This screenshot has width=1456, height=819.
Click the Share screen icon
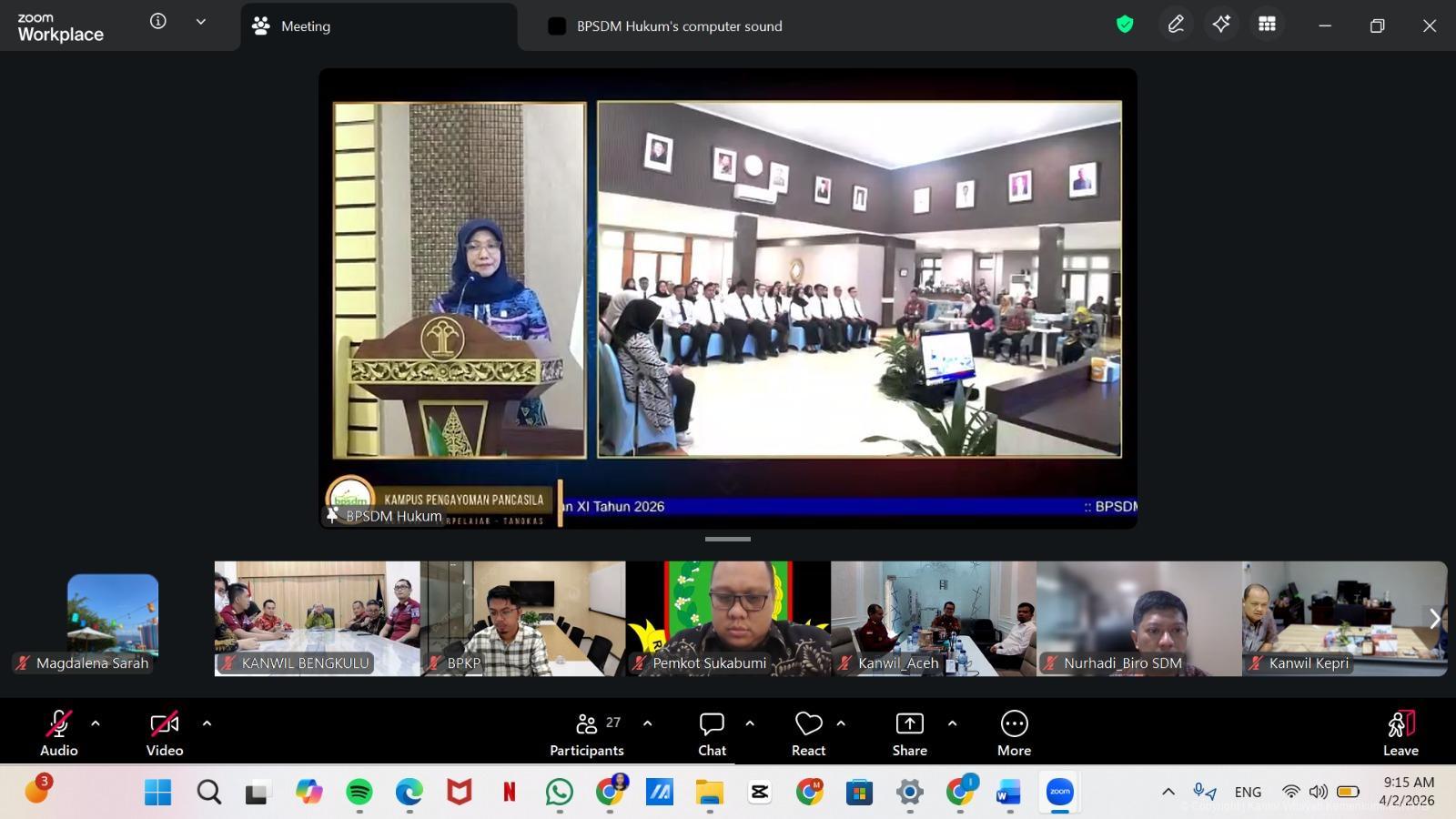[909, 733]
